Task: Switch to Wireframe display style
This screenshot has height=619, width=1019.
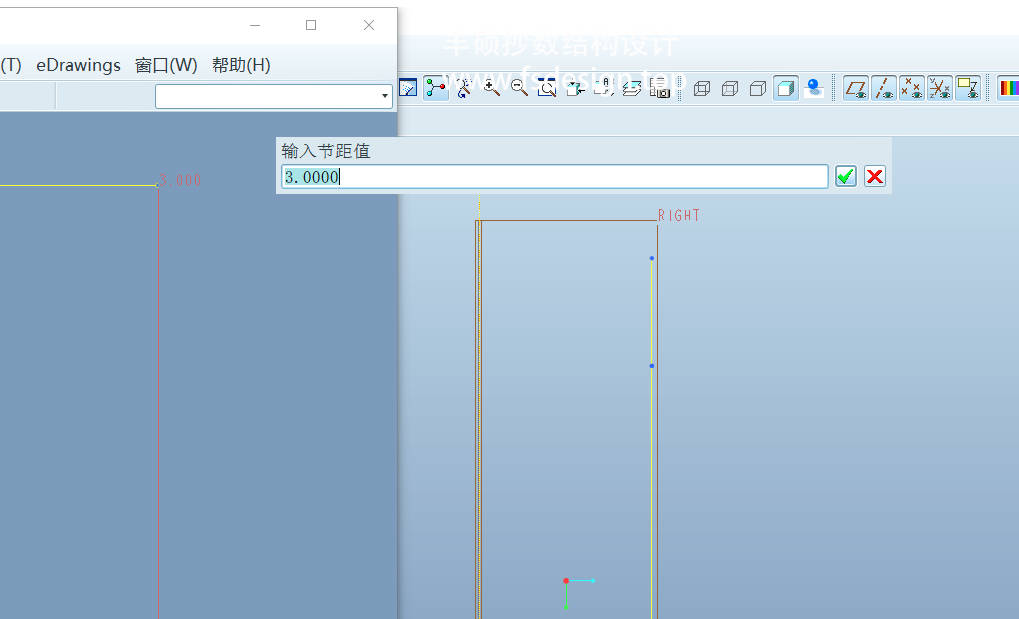Action: click(702, 88)
